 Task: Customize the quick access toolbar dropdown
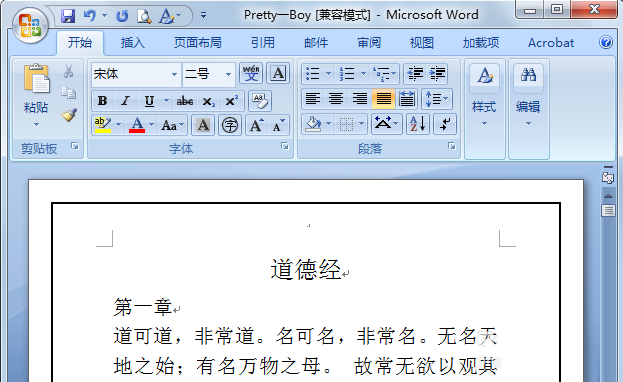[x=203, y=16]
